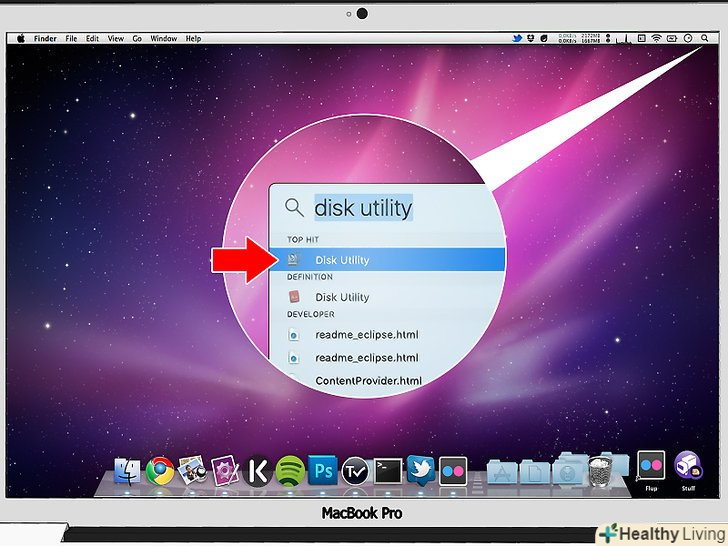
Task: Open the Trash in the Dock
Action: point(600,472)
